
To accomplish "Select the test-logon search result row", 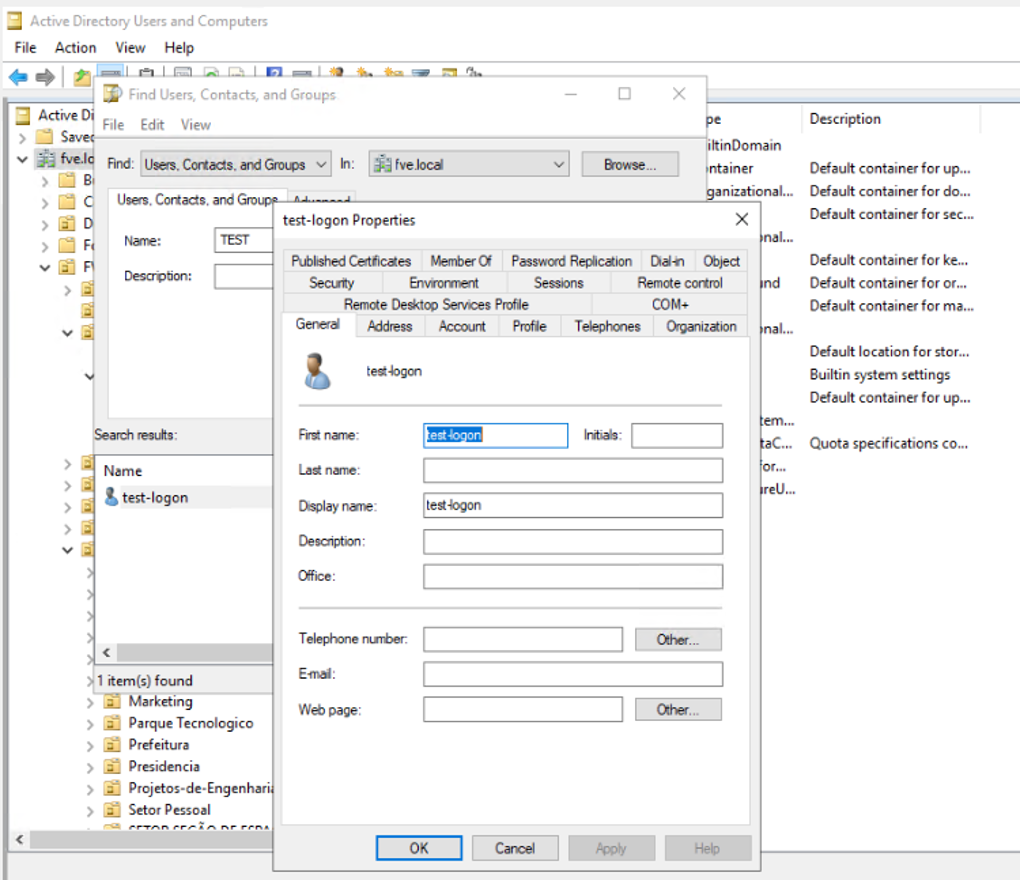I will [x=185, y=498].
